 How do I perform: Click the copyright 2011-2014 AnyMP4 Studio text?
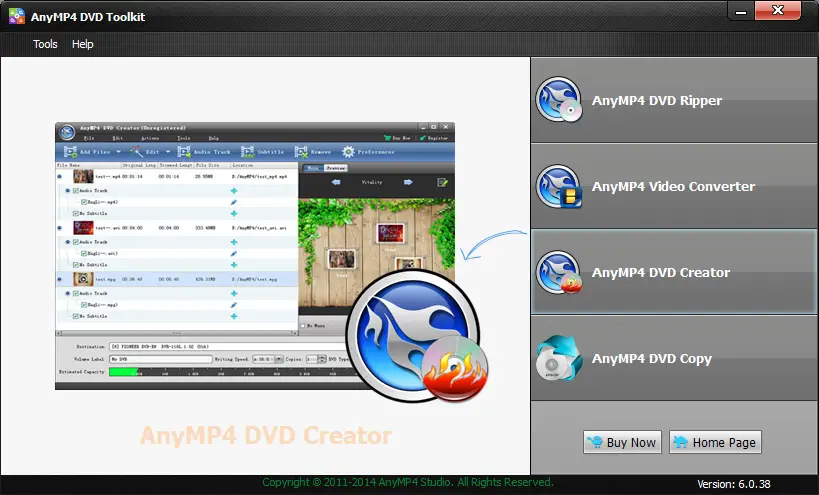(x=407, y=482)
